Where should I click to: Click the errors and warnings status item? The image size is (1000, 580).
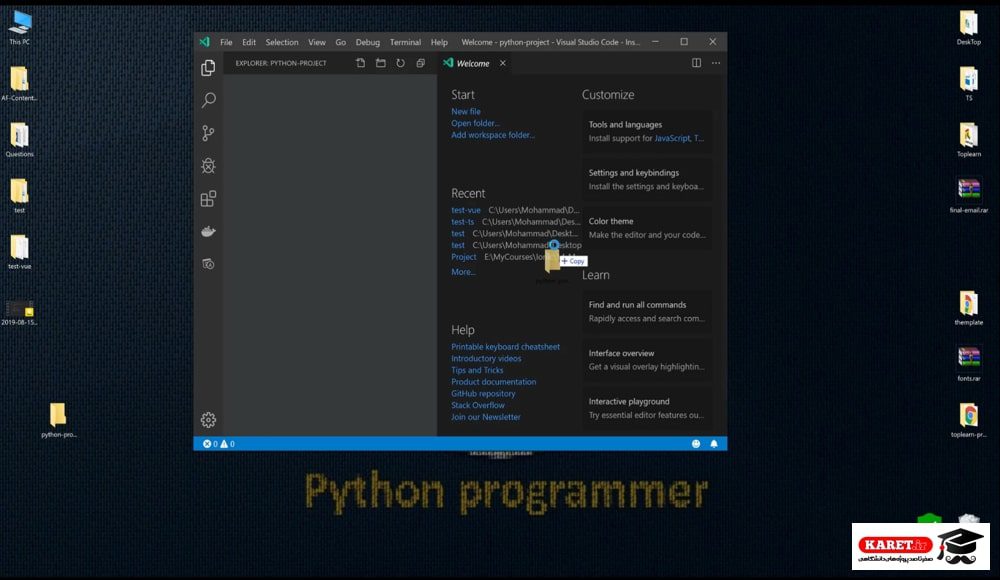click(x=219, y=444)
